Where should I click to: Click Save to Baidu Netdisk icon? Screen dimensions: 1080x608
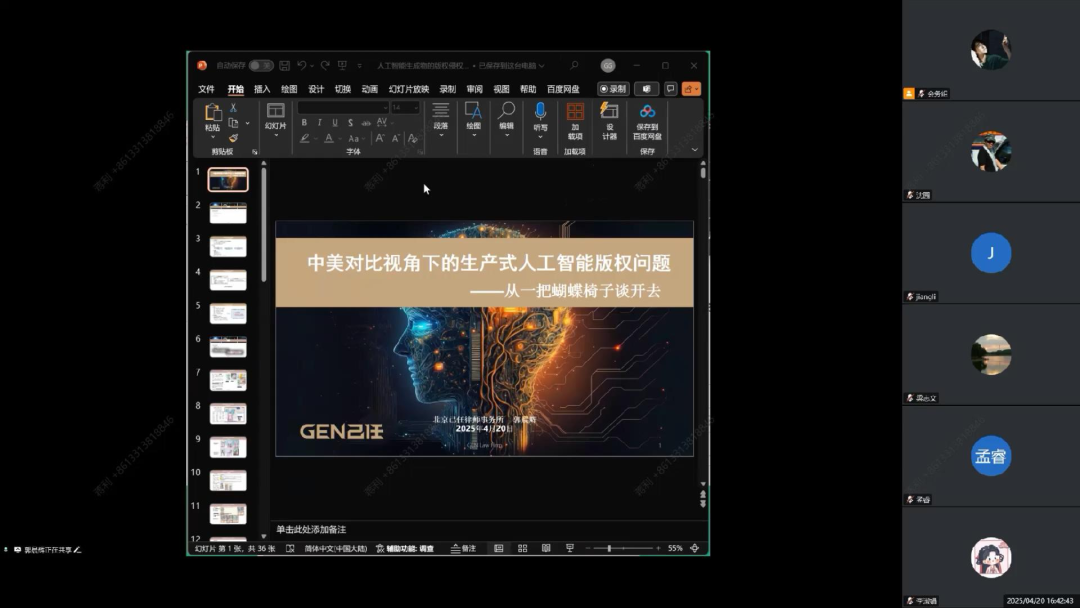point(647,111)
